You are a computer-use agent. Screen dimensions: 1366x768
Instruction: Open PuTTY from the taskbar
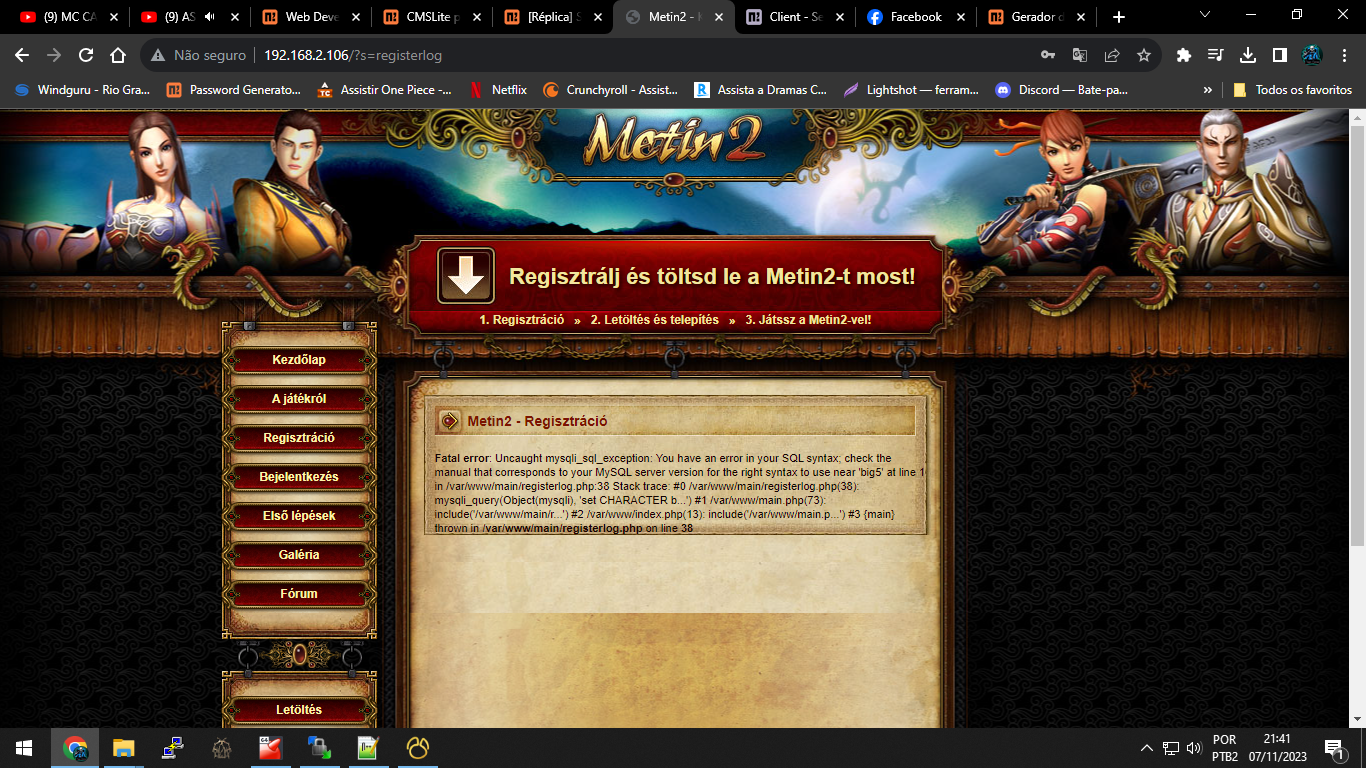coord(171,748)
